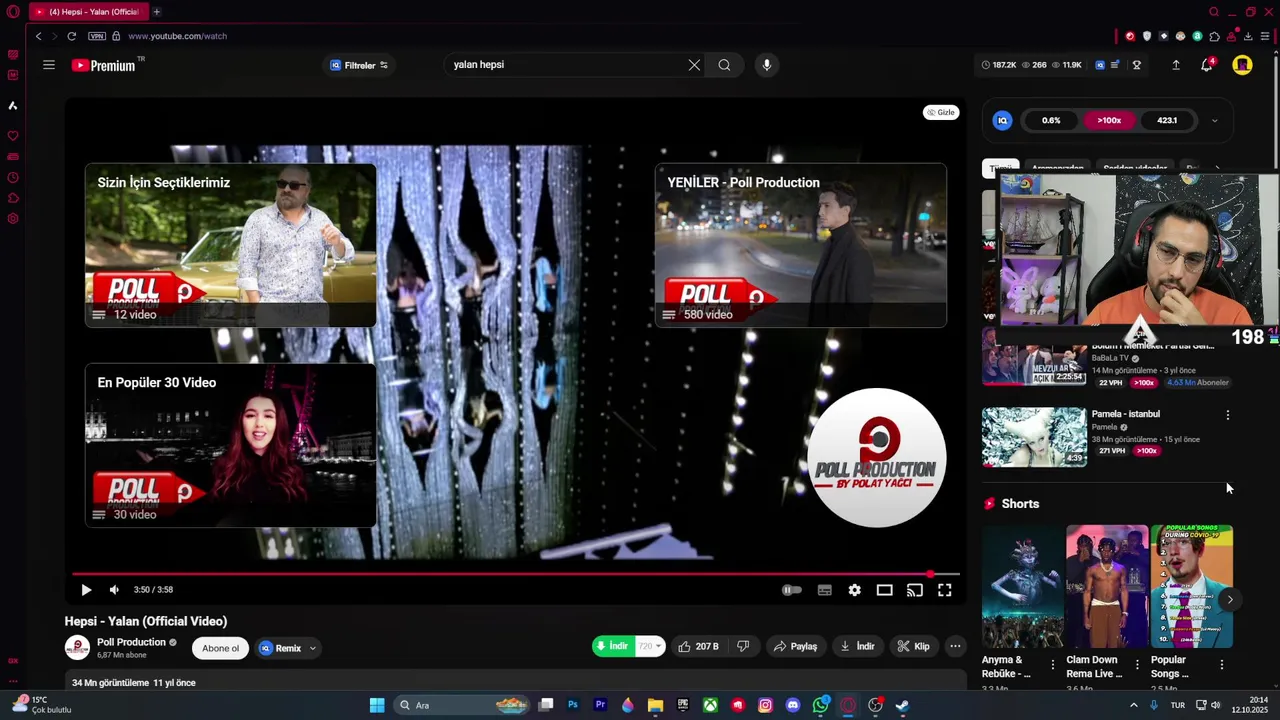Open options menu for Pamela - Istanbul
The image size is (1280, 720).
click(1228, 415)
